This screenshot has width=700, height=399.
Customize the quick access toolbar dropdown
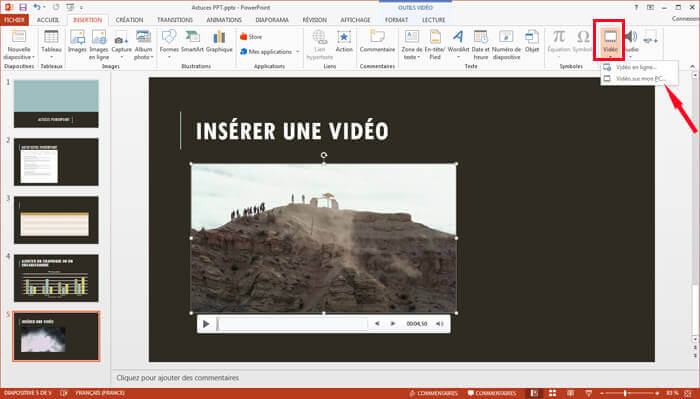click(x=81, y=8)
